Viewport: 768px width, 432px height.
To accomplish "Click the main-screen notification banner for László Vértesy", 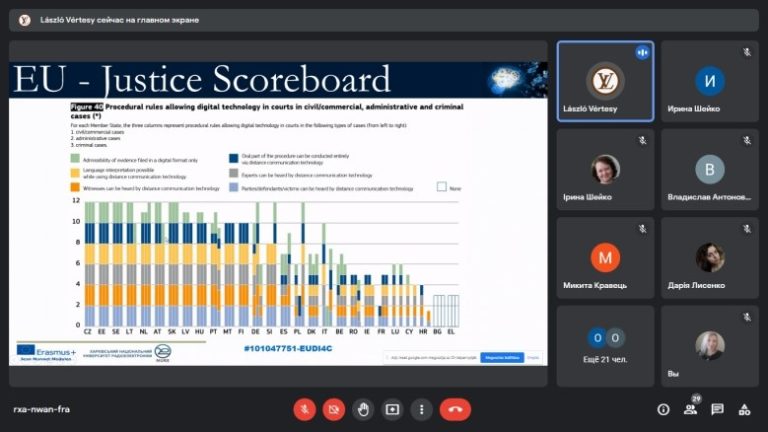I will tap(384, 20).
